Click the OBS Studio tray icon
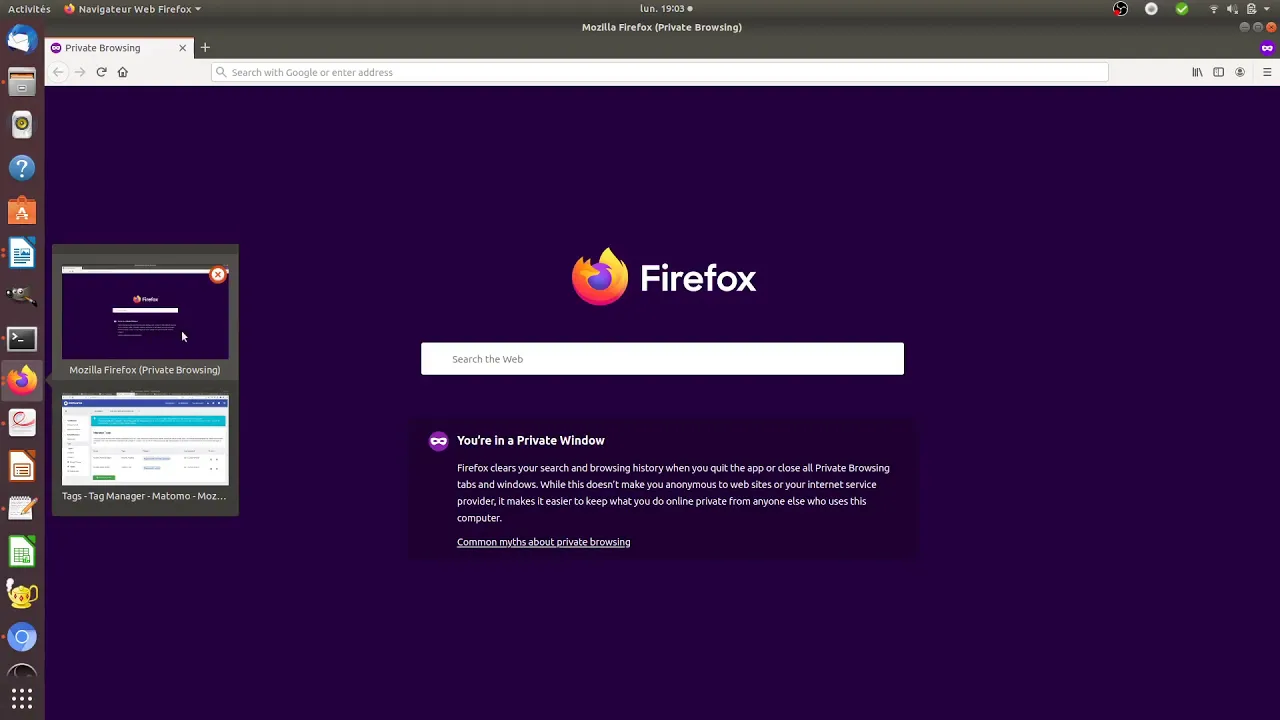 1120,9
